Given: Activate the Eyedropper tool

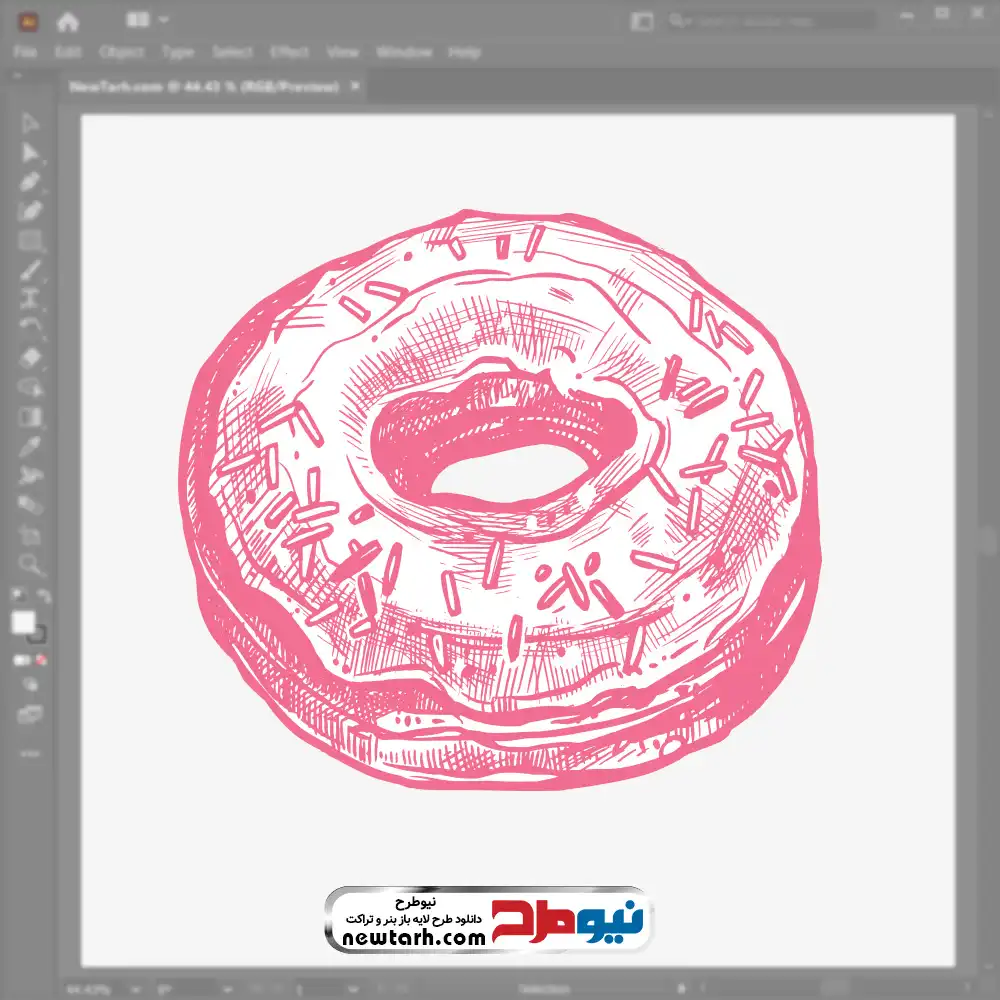Looking at the screenshot, I should click(30, 446).
